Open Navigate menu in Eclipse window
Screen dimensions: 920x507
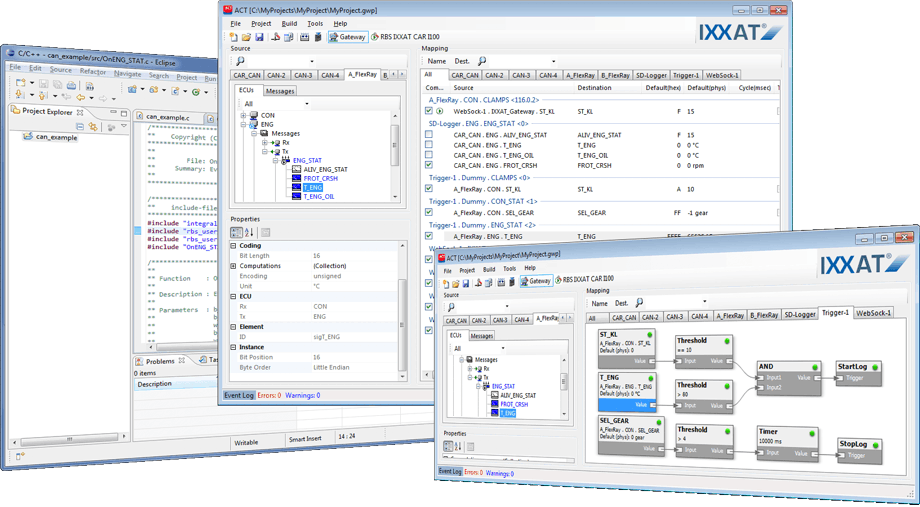[x=127, y=74]
